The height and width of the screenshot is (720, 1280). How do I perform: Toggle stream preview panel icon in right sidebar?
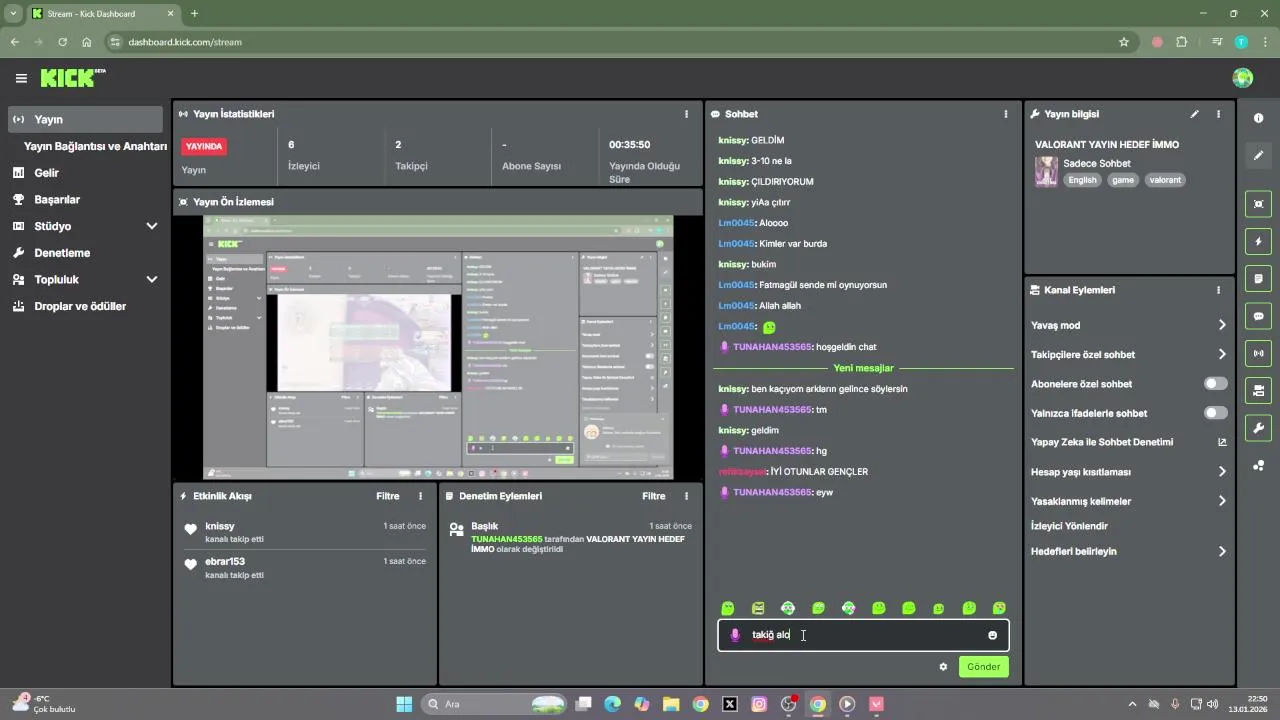(x=1258, y=204)
